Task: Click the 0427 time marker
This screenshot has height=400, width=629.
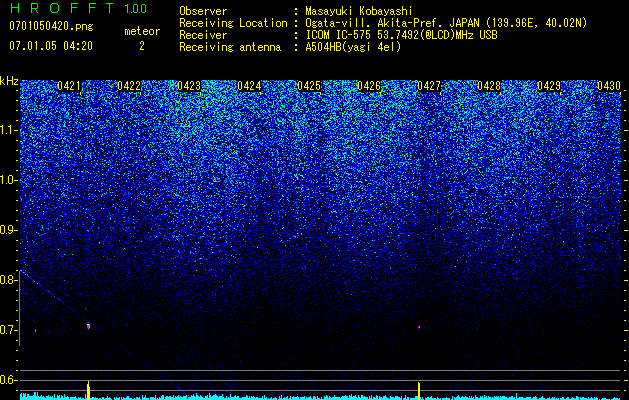Action: pyautogui.click(x=429, y=86)
